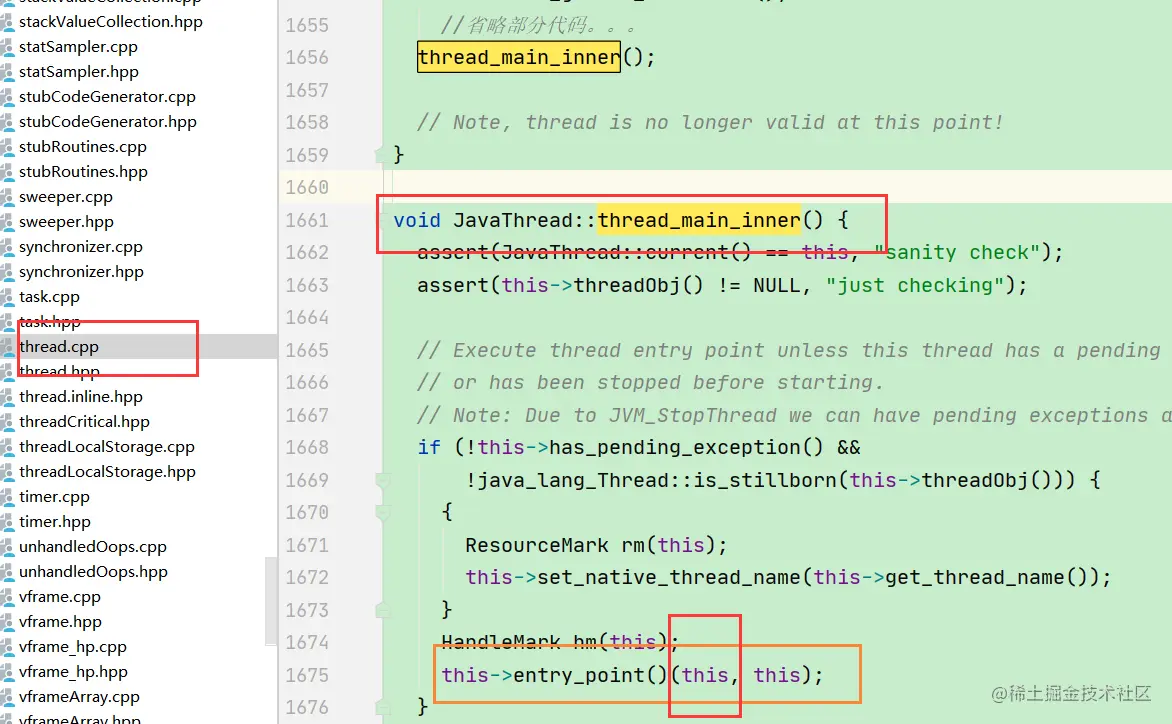This screenshot has height=724, width=1172.
Task: Click file icon beside statSampler.cpp
Action: pos(7,46)
